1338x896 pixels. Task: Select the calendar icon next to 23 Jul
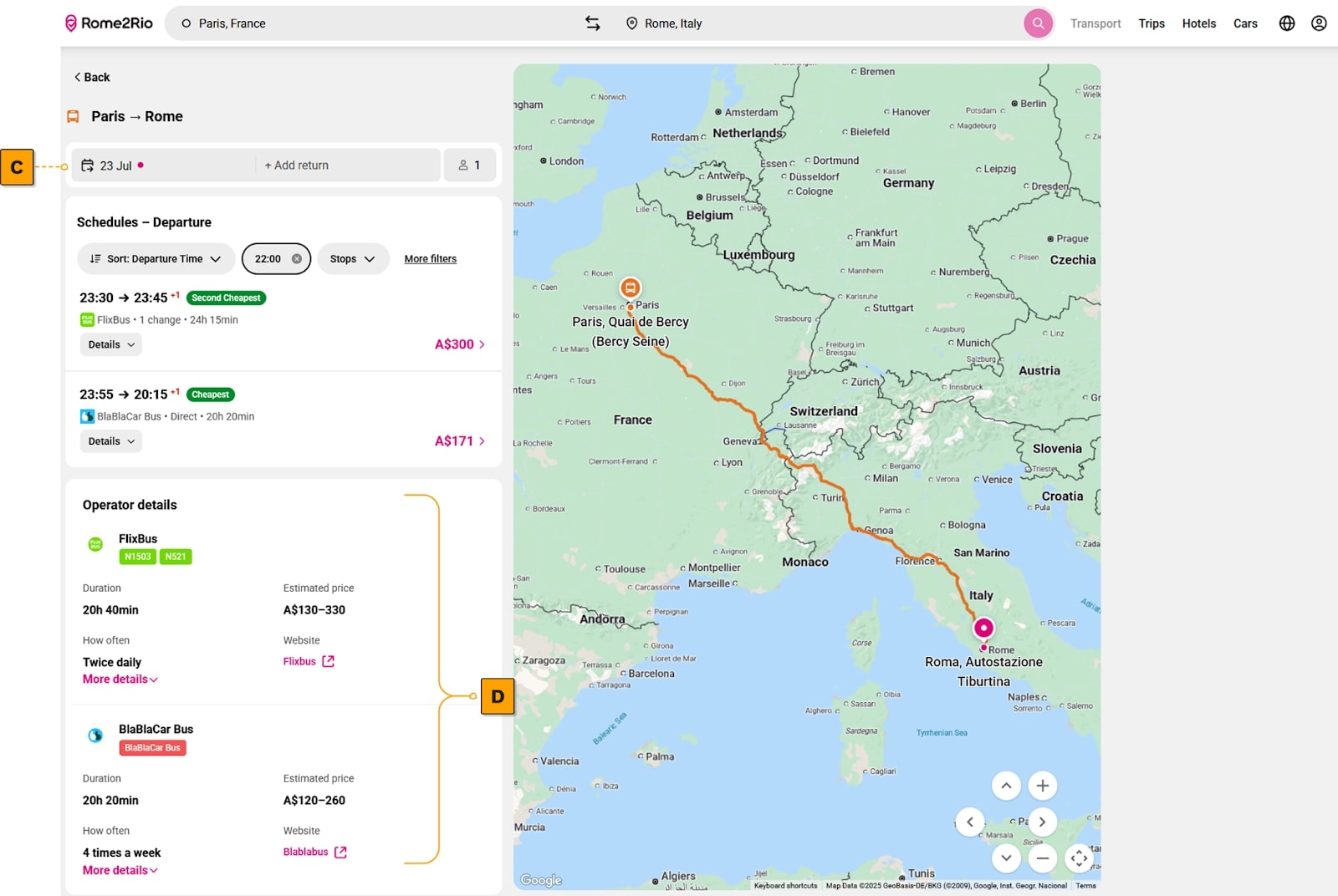click(x=88, y=165)
